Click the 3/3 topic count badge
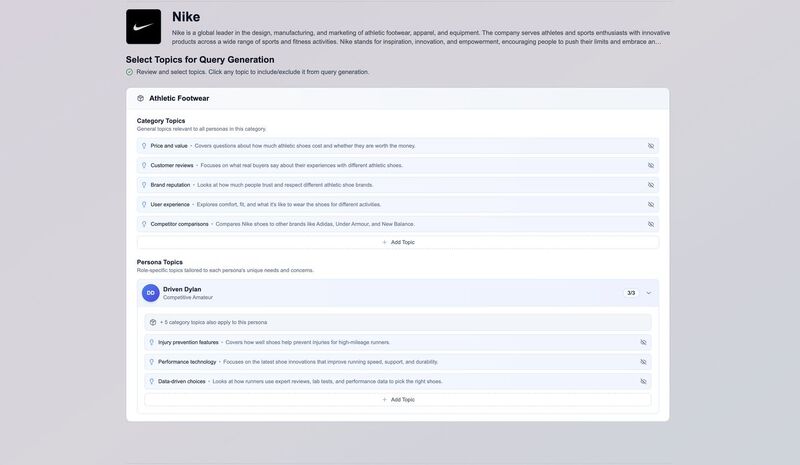The width and height of the screenshot is (800, 465). click(631, 293)
